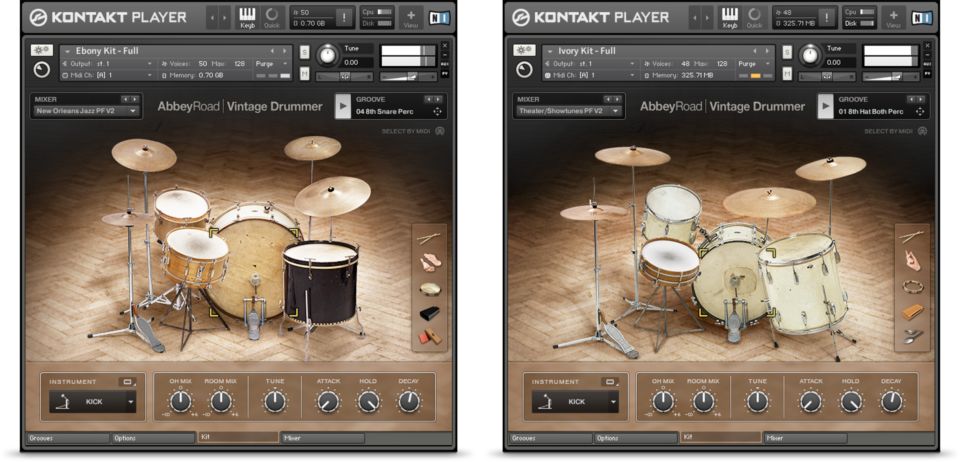
Task: Select drumsticks icon beside the Ebony kit
Action: tap(429, 238)
